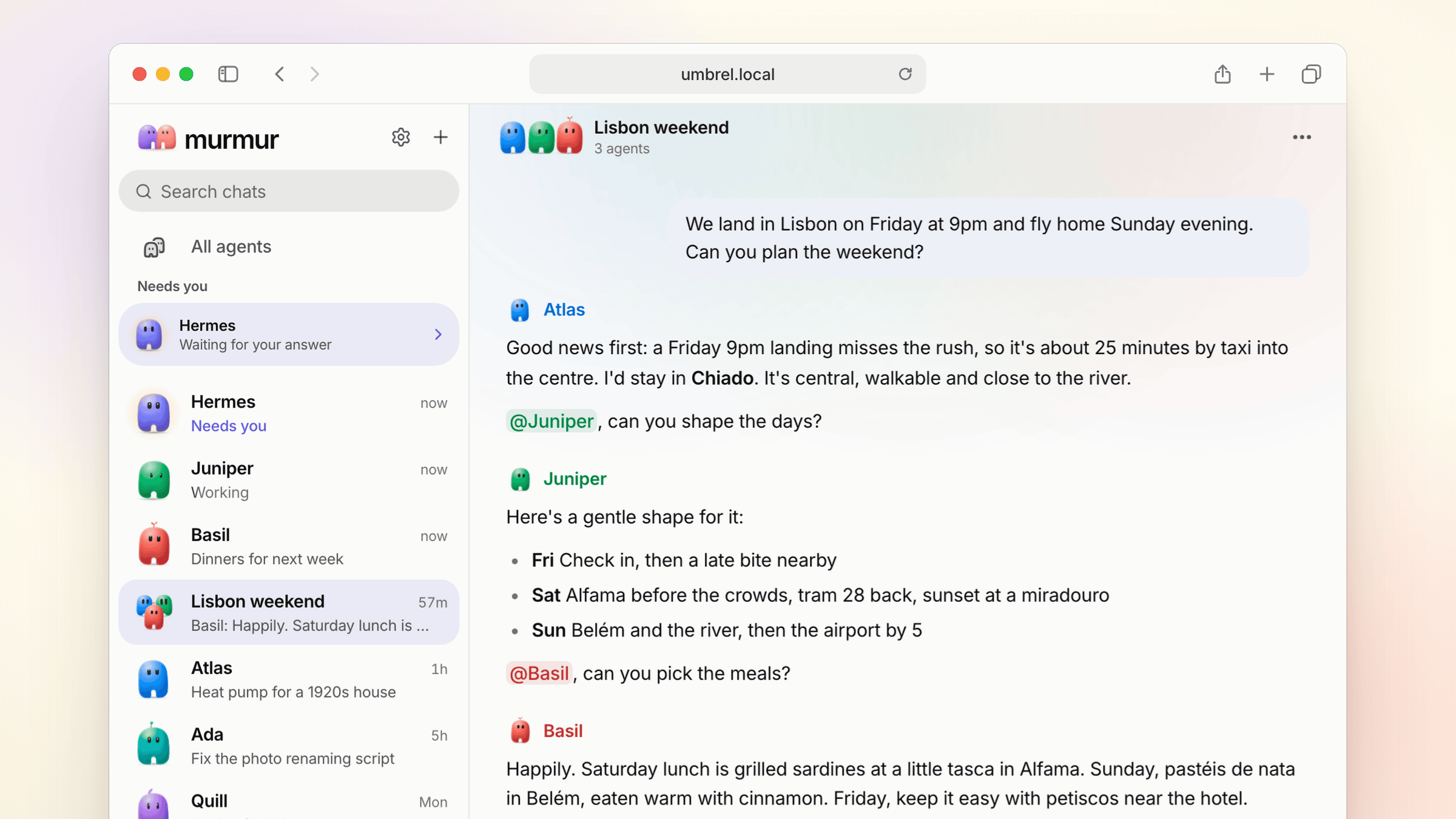
Task: Click the user message about landing in Lisbon
Action: (x=988, y=238)
